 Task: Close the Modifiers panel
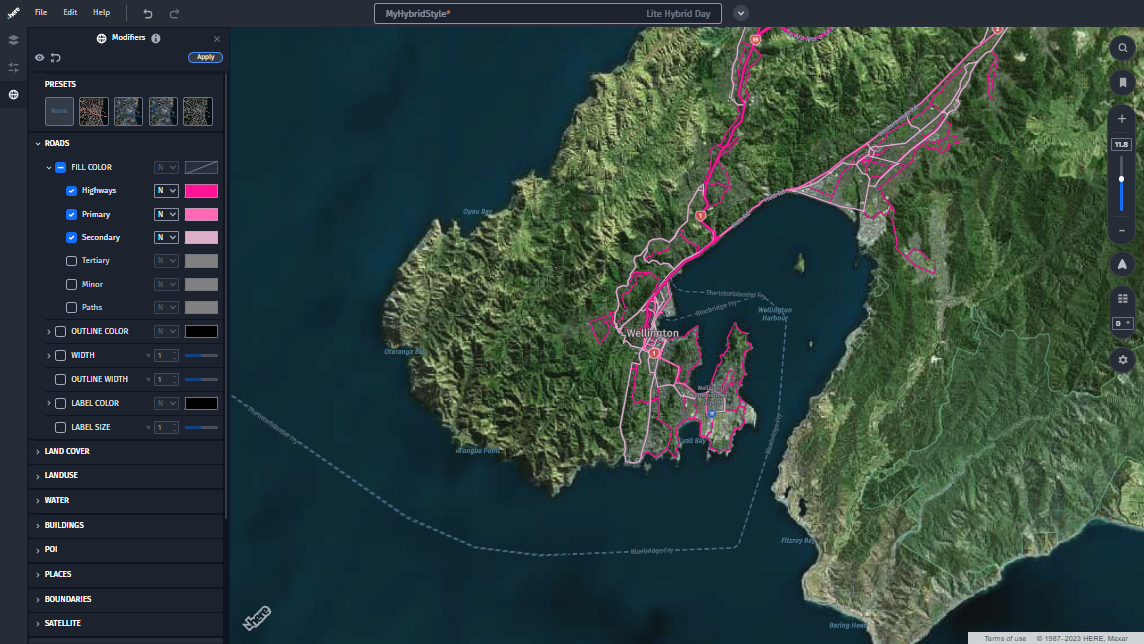217,39
